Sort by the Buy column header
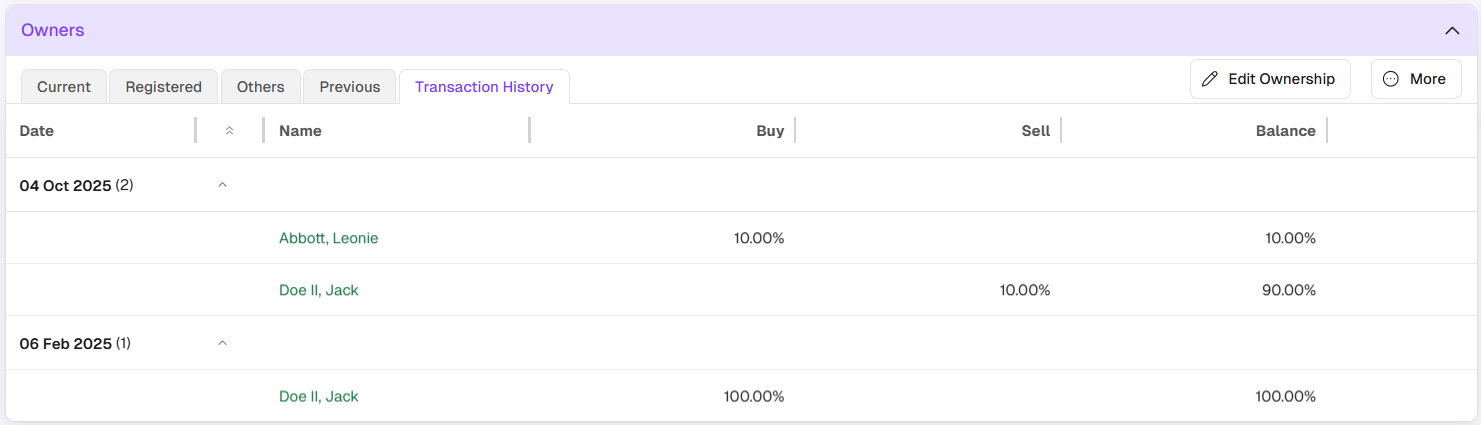 tap(770, 131)
